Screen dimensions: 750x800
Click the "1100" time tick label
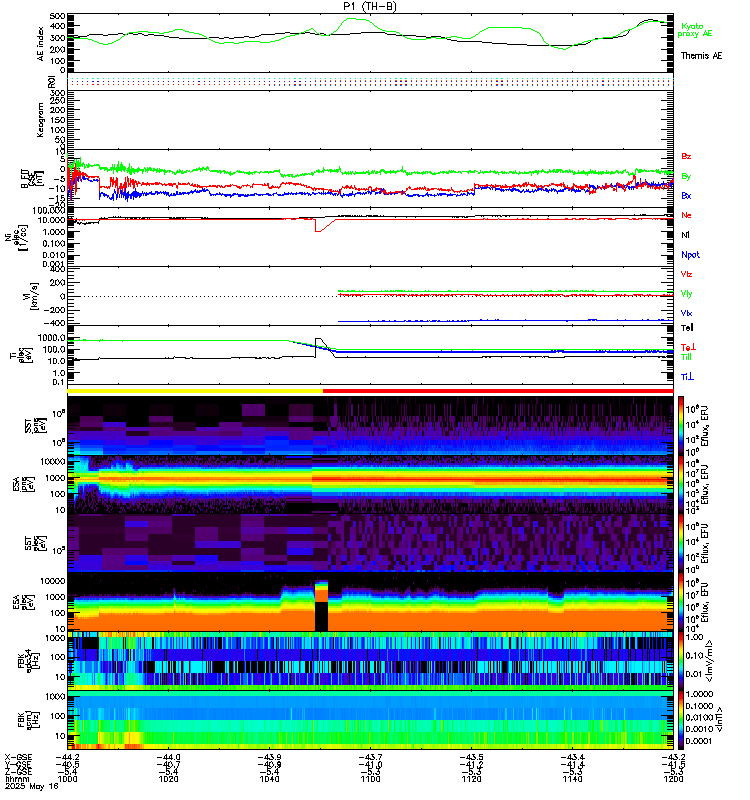[x=370, y=779]
